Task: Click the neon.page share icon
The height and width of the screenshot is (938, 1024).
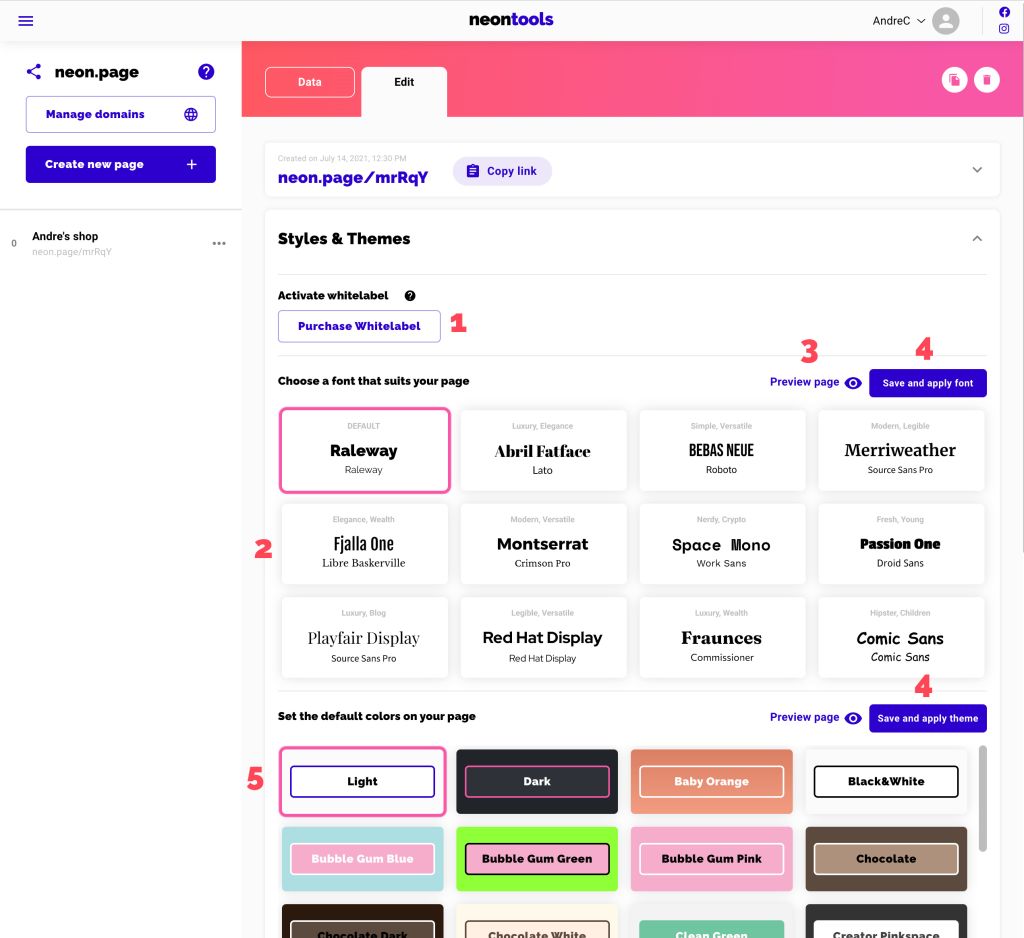Action: 34,72
